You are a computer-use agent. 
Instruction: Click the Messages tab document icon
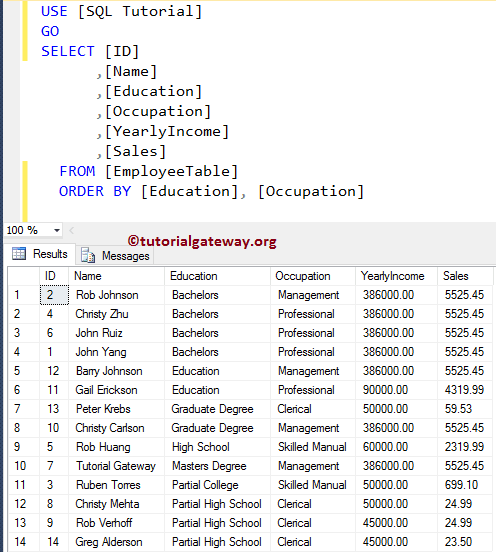(x=88, y=255)
